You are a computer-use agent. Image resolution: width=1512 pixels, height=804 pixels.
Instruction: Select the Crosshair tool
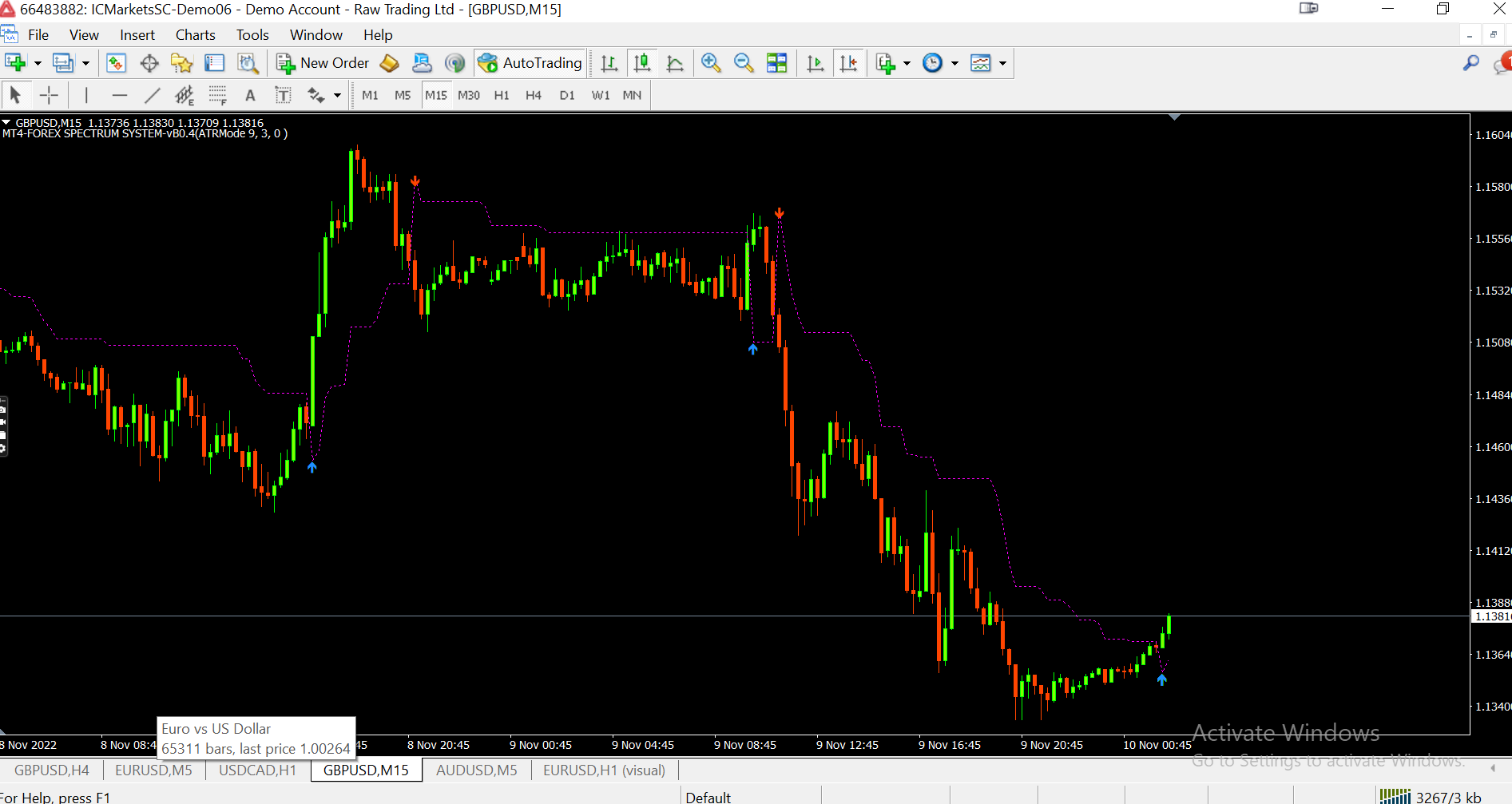coord(49,95)
